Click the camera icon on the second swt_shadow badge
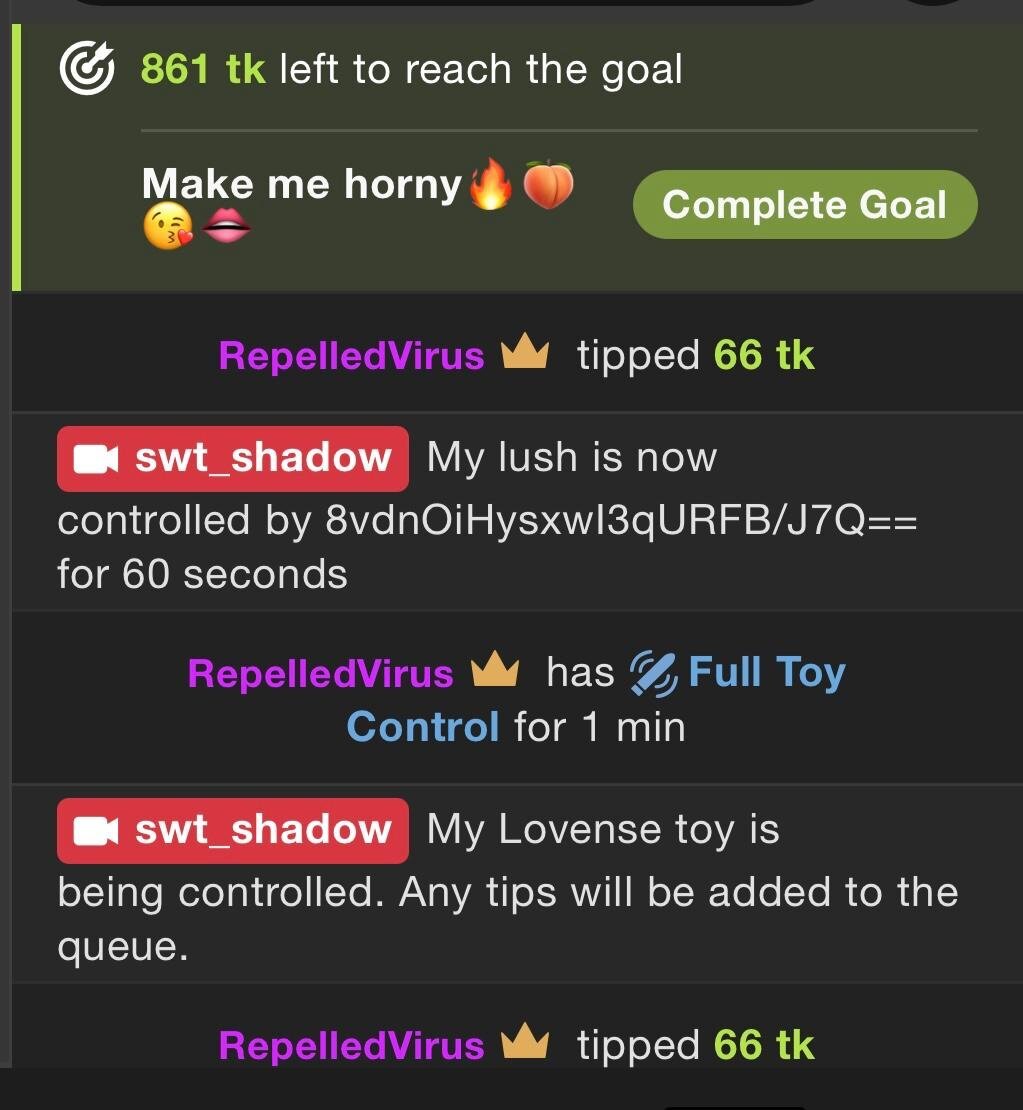 point(96,831)
